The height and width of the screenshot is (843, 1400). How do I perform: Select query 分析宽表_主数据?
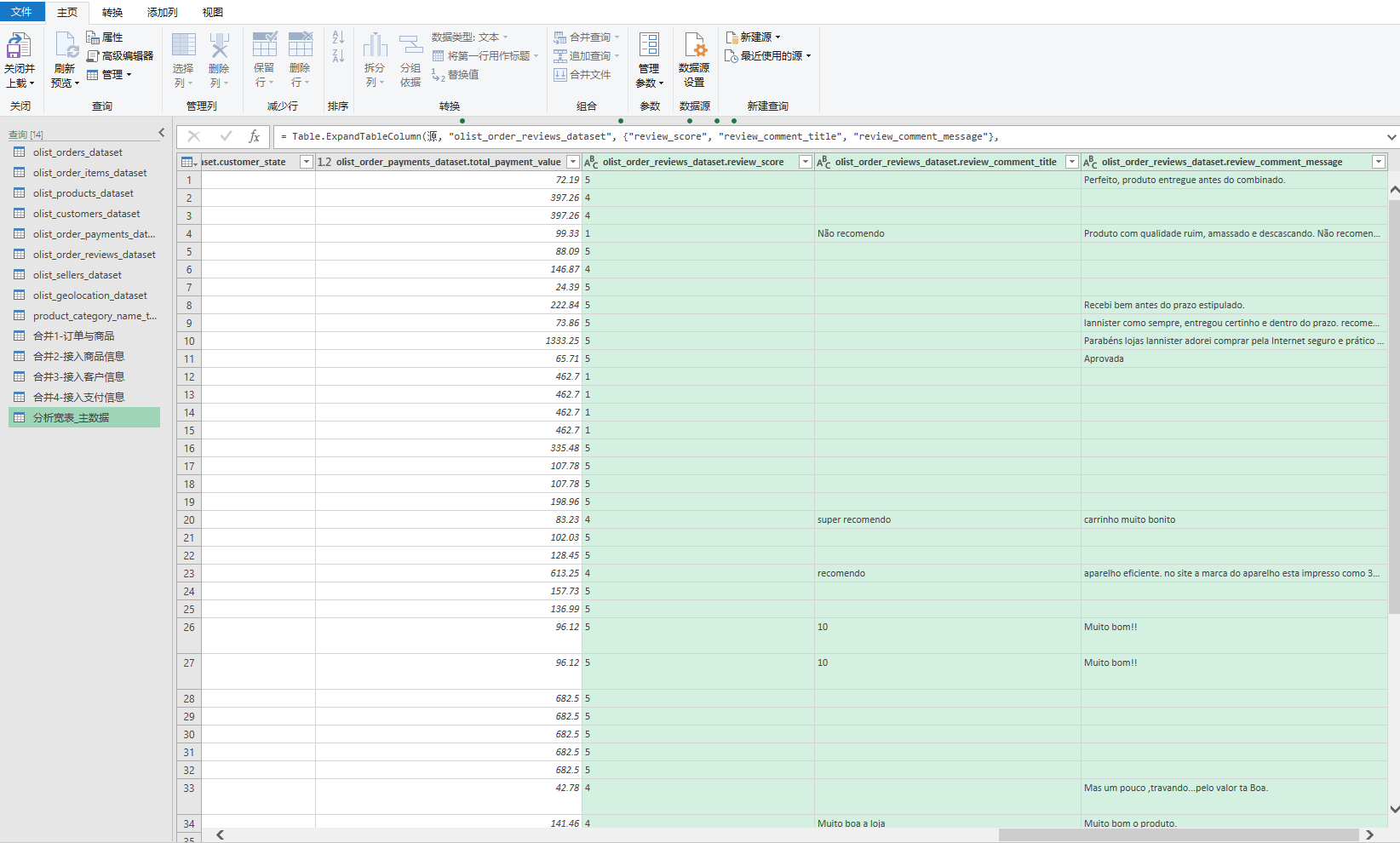pyautogui.click(x=84, y=418)
